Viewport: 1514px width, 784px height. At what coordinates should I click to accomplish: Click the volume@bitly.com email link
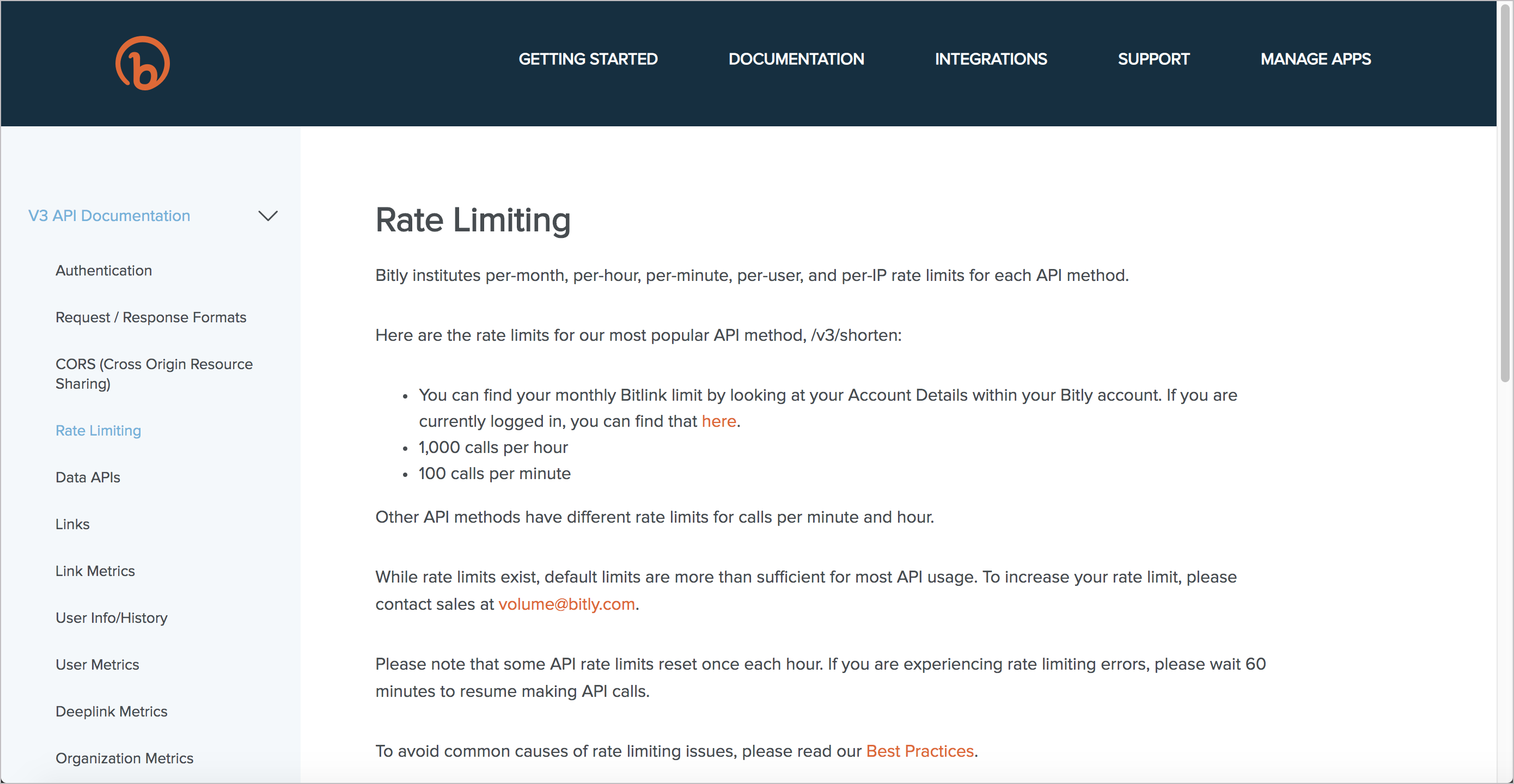pos(567,604)
